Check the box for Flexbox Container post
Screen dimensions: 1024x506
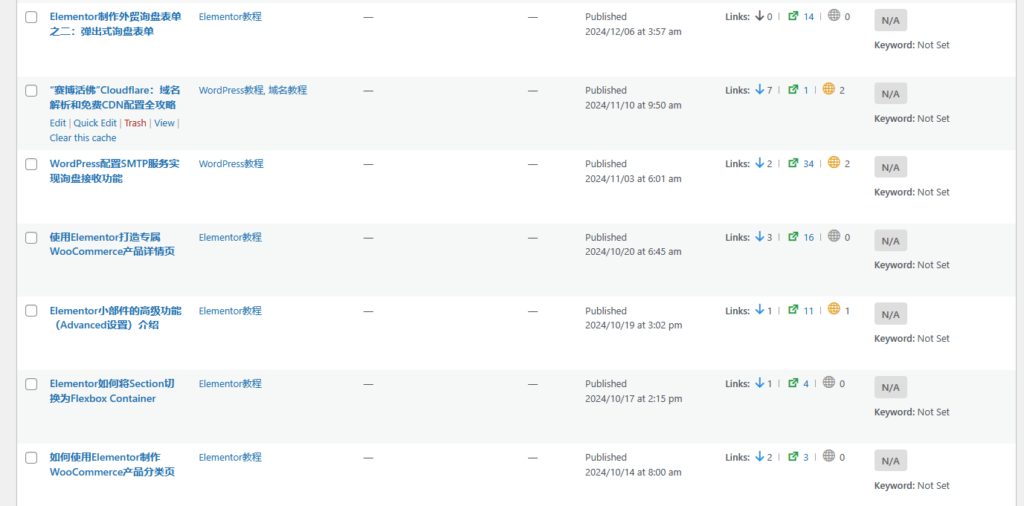point(31,385)
